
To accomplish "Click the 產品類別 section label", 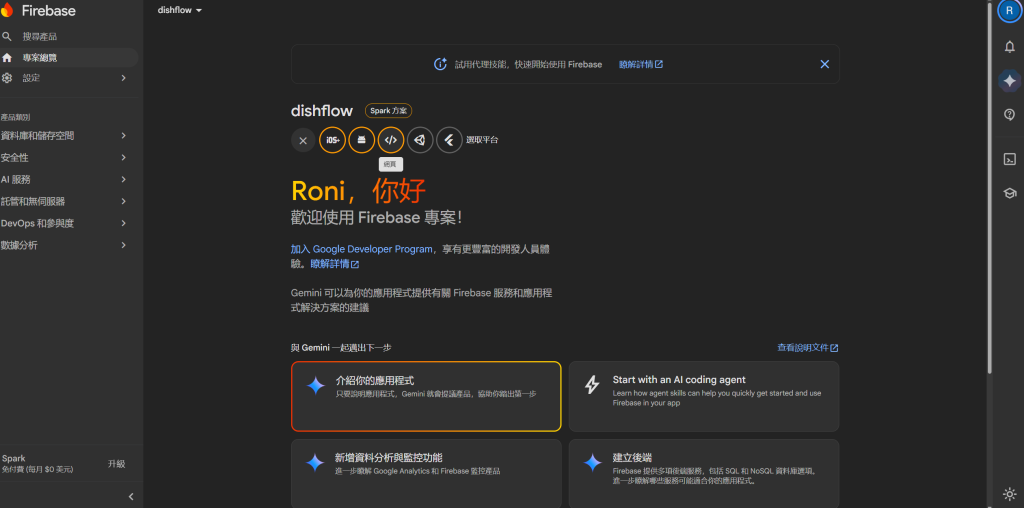I will tap(16, 118).
